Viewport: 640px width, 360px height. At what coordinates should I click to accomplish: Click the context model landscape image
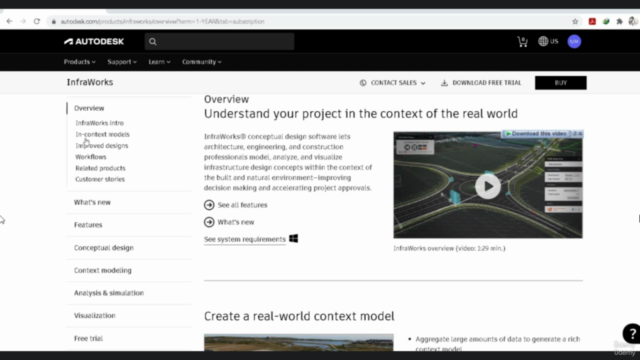pyautogui.click(x=299, y=342)
